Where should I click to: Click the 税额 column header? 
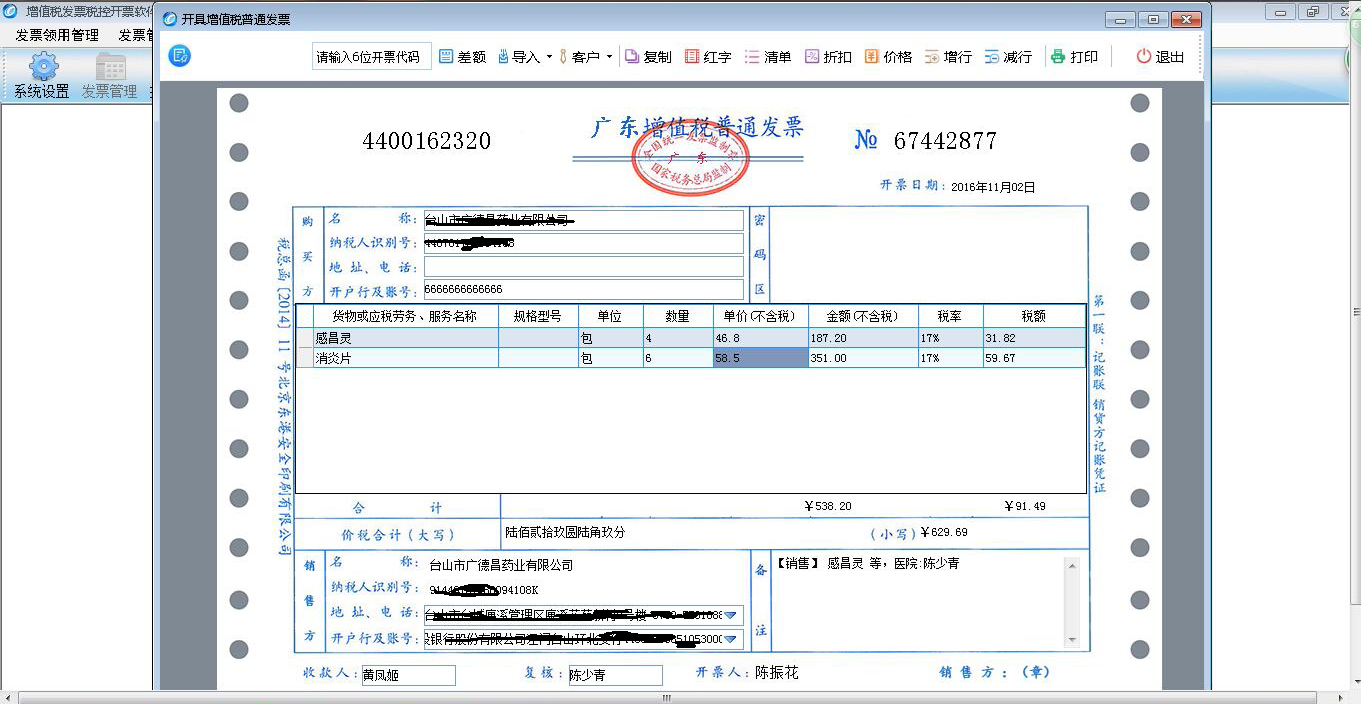tap(1034, 316)
